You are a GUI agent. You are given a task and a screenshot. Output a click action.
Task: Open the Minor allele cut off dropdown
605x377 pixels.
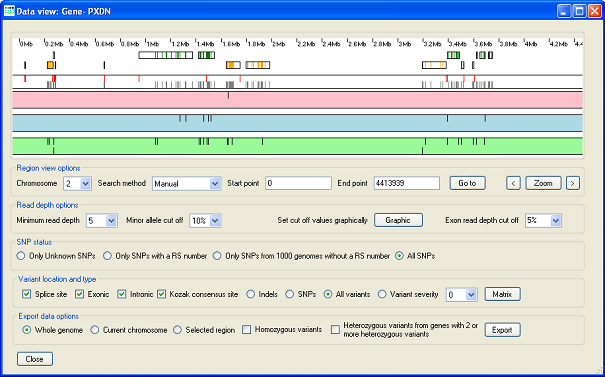pyautogui.click(x=215, y=221)
